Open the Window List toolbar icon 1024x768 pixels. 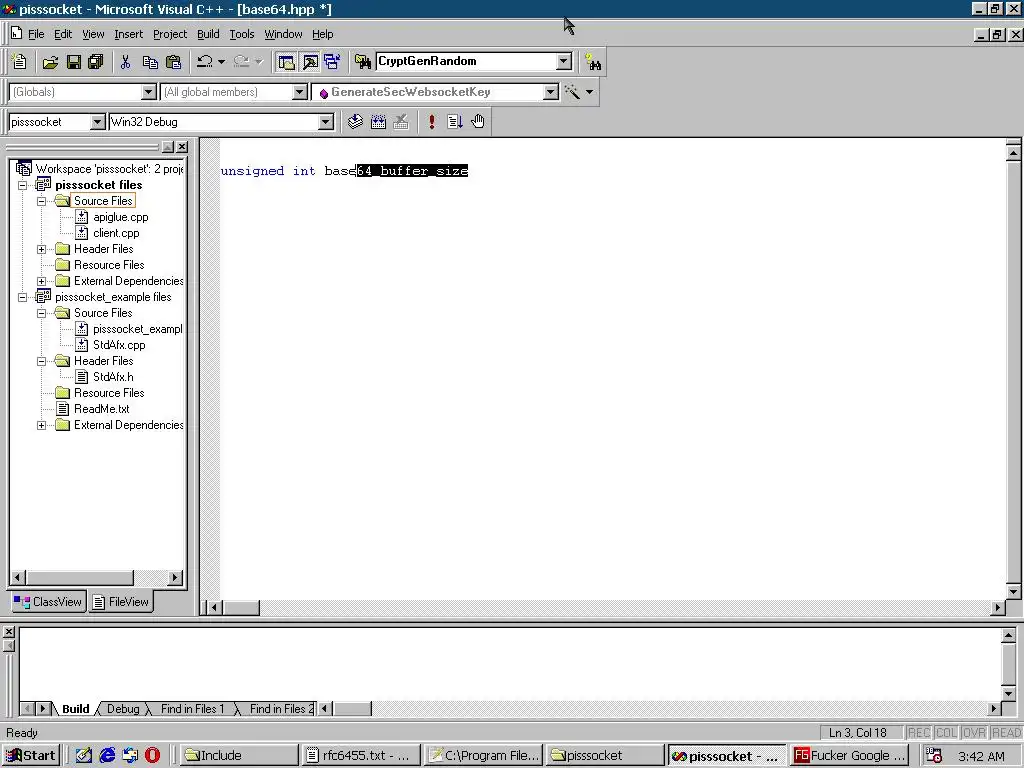332,62
